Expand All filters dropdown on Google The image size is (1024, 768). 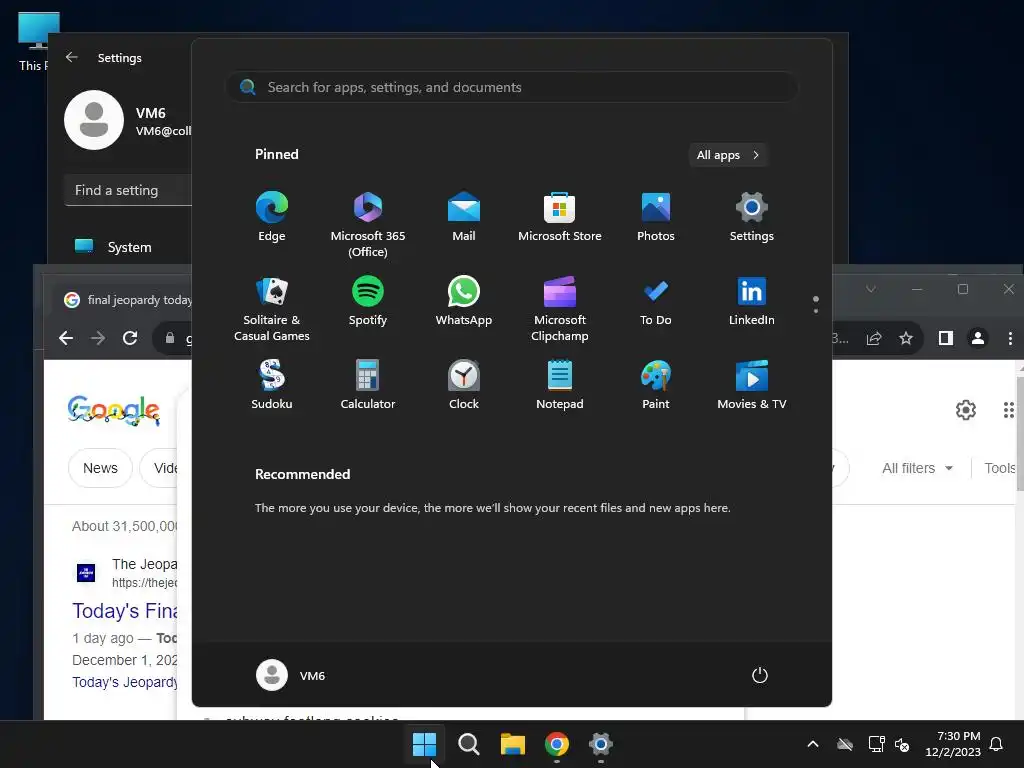(917, 468)
